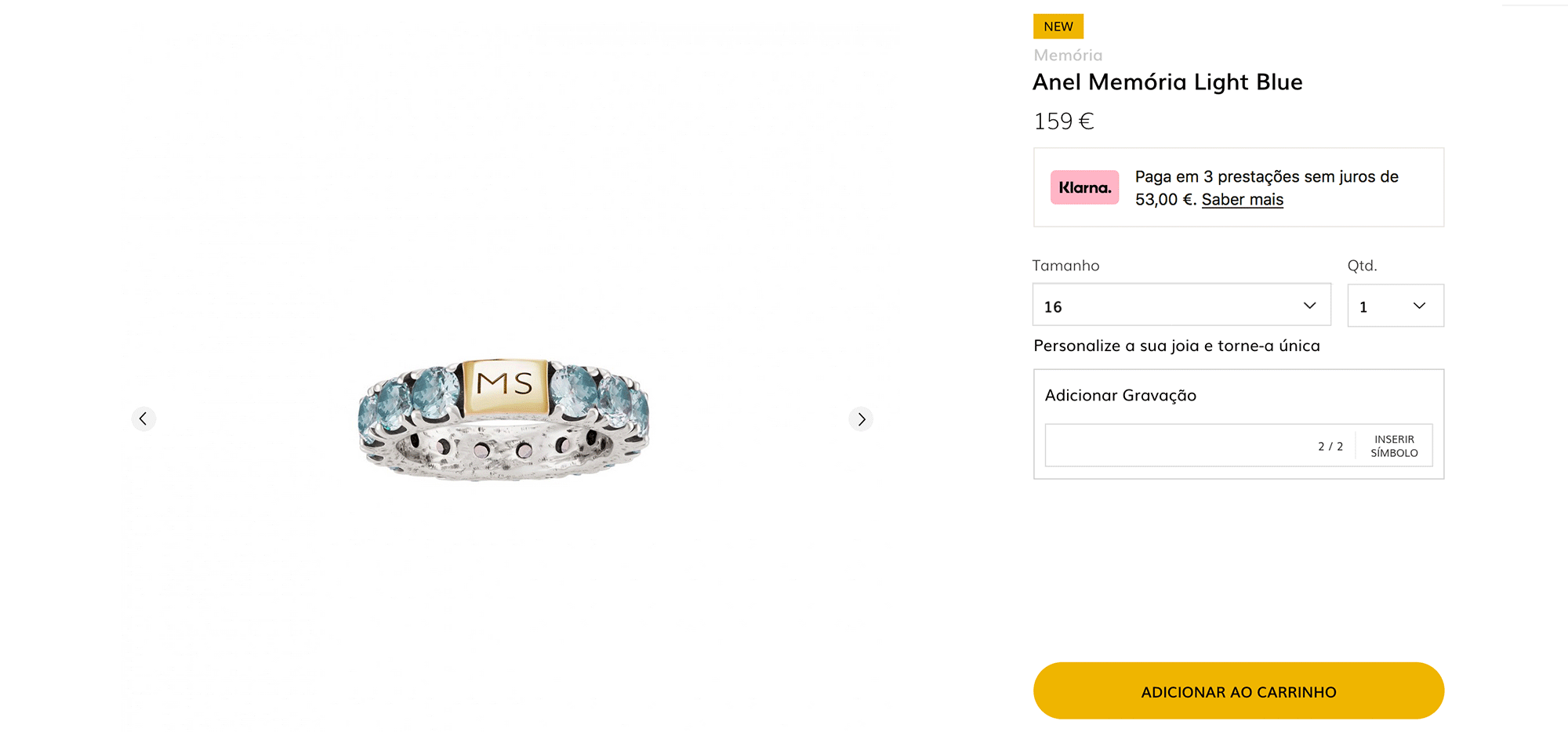Viewport: 1568px width, 732px height.
Task: Click the 'Personalize a sua joia' text
Action: click(1176, 346)
